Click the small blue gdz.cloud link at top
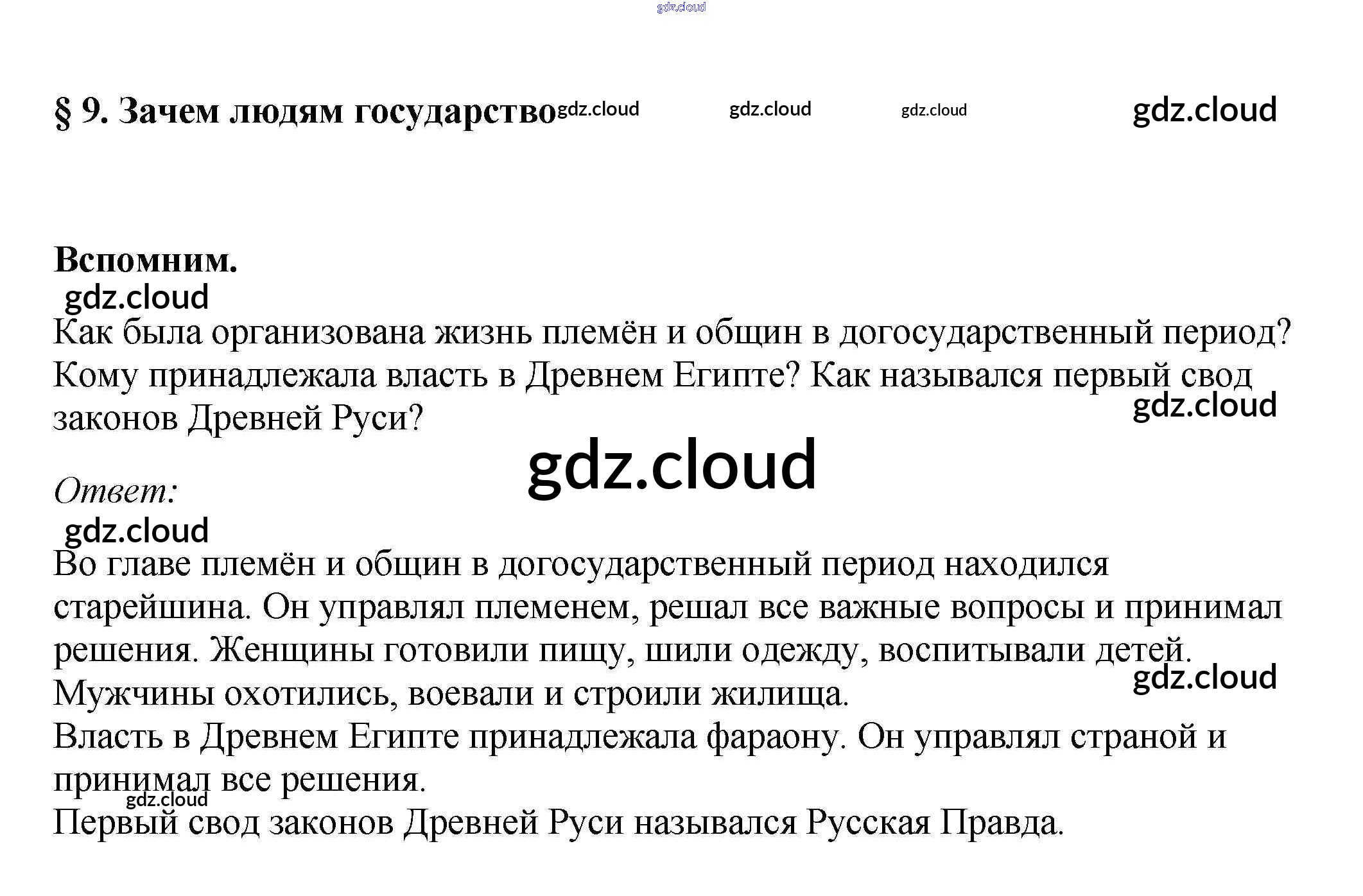 tap(681, 7)
